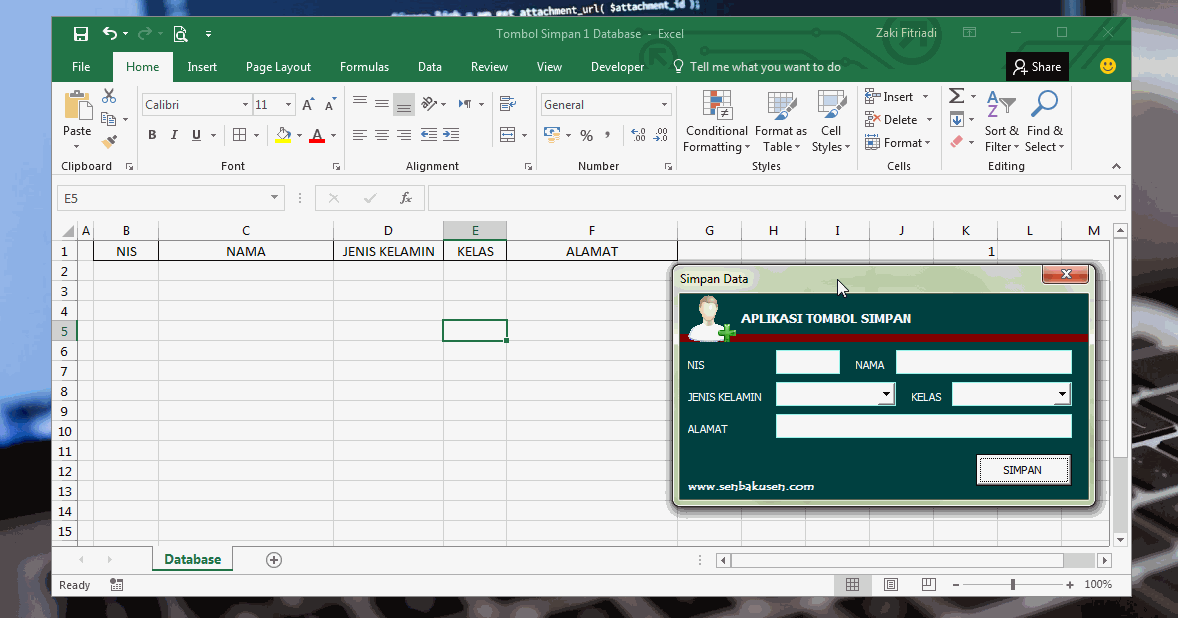1178x618 pixels.
Task: Click the AutoSum icon
Action: click(957, 96)
